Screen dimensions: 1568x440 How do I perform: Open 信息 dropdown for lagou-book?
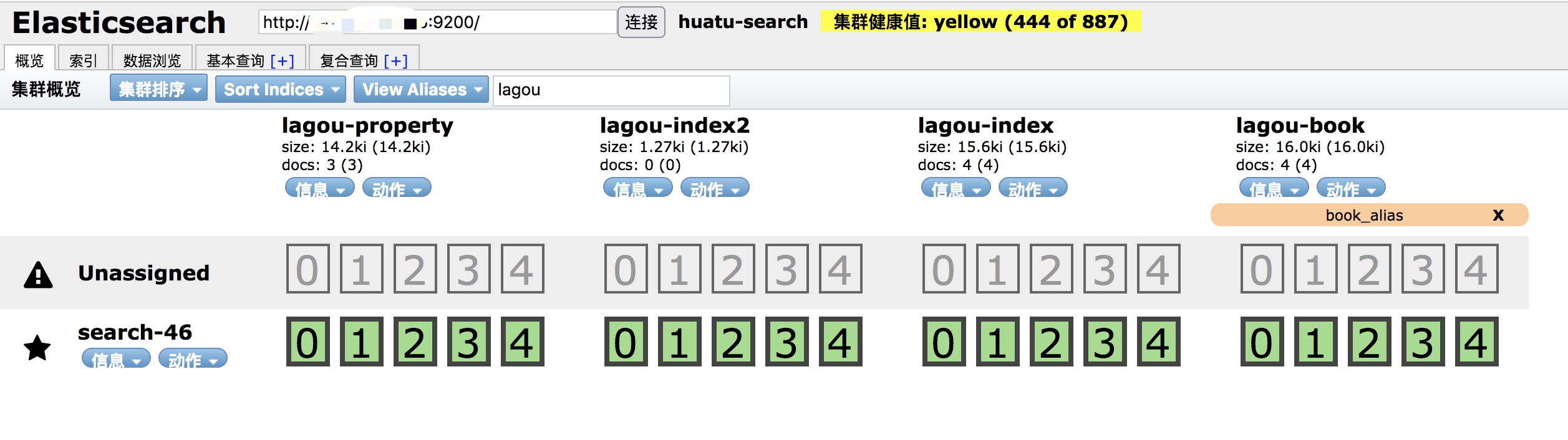coord(1274,188)
